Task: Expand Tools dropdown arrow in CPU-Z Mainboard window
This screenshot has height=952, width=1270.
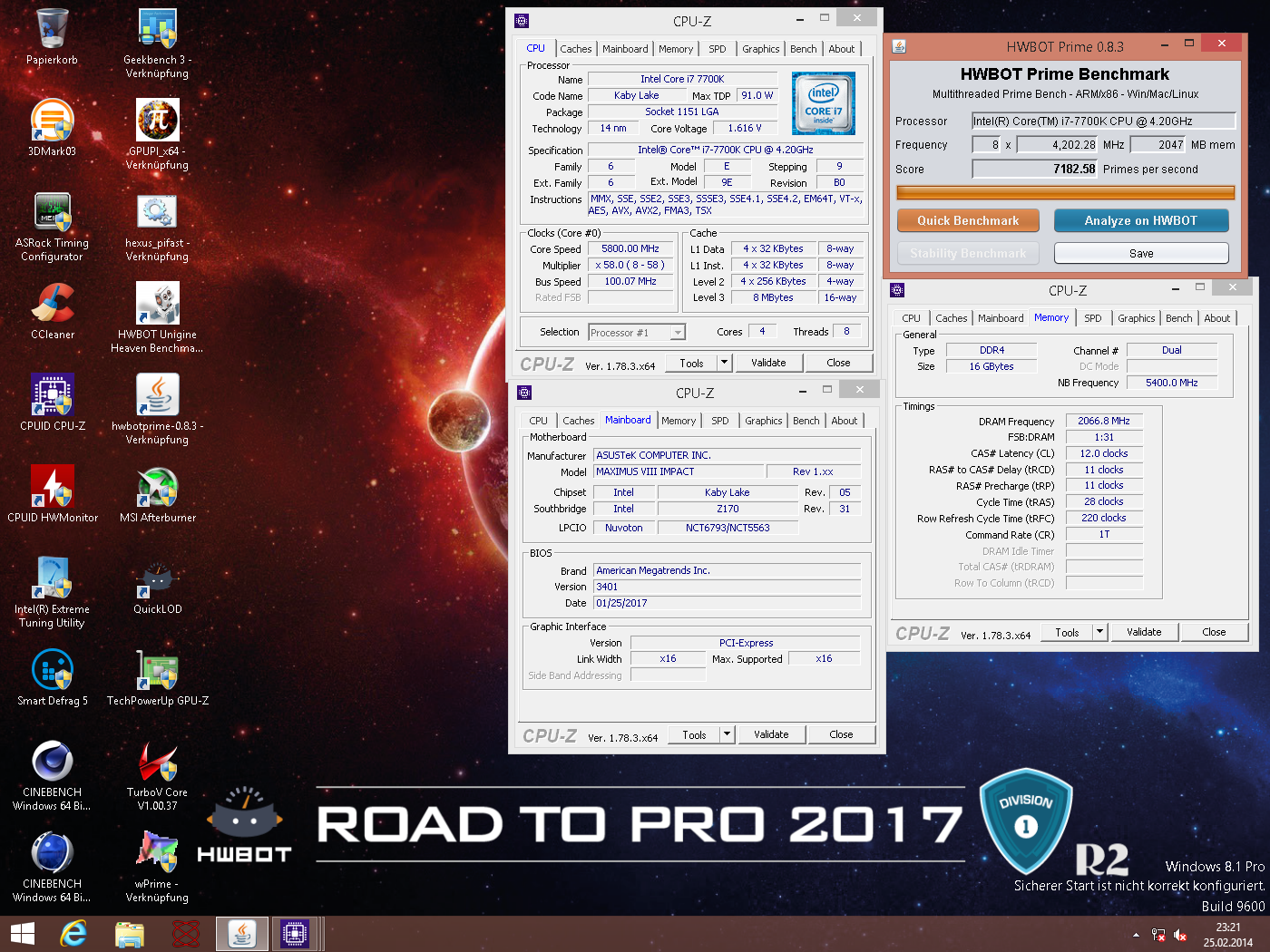Action: [x=727, y=734]
